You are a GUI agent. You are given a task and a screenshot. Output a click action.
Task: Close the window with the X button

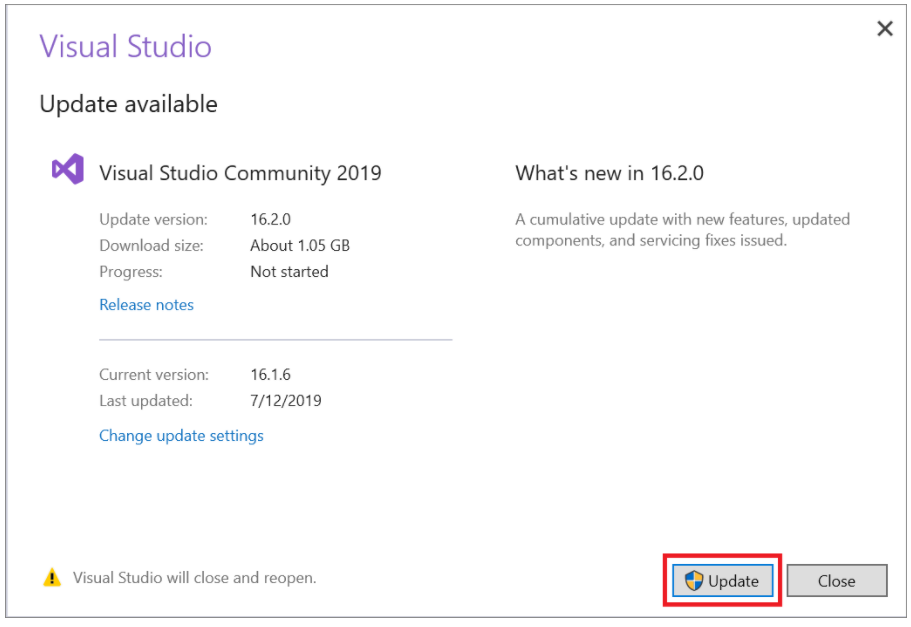885,28
